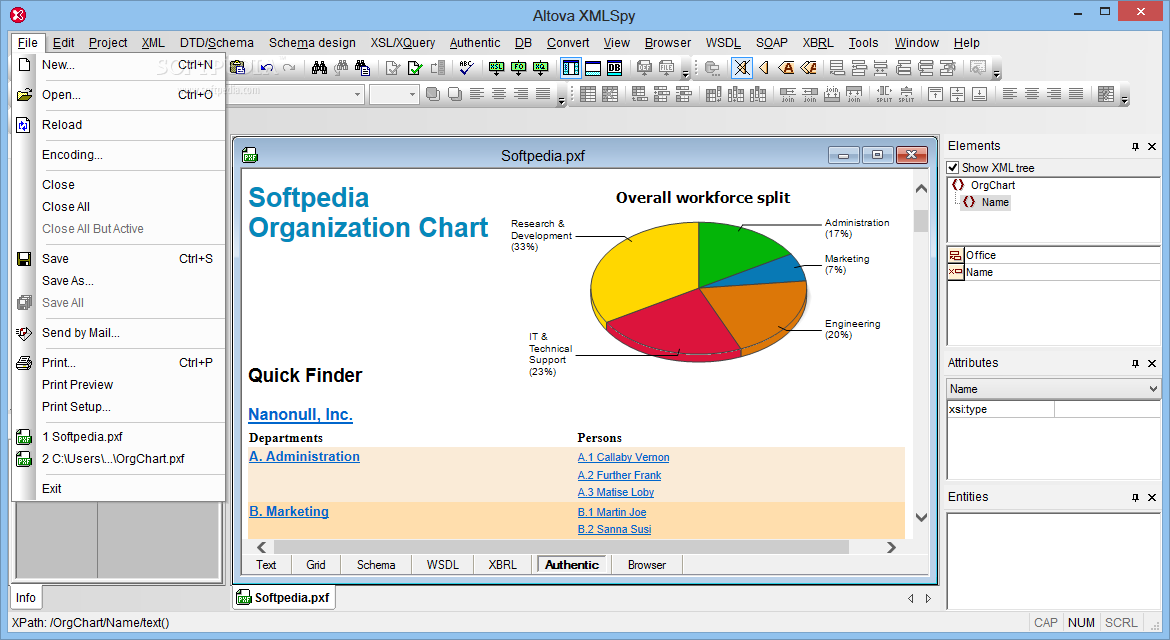The height and width of the screenshot is (640, 1170).
Task: Follow the A. Administration link
Action: (x=304, y=457)
